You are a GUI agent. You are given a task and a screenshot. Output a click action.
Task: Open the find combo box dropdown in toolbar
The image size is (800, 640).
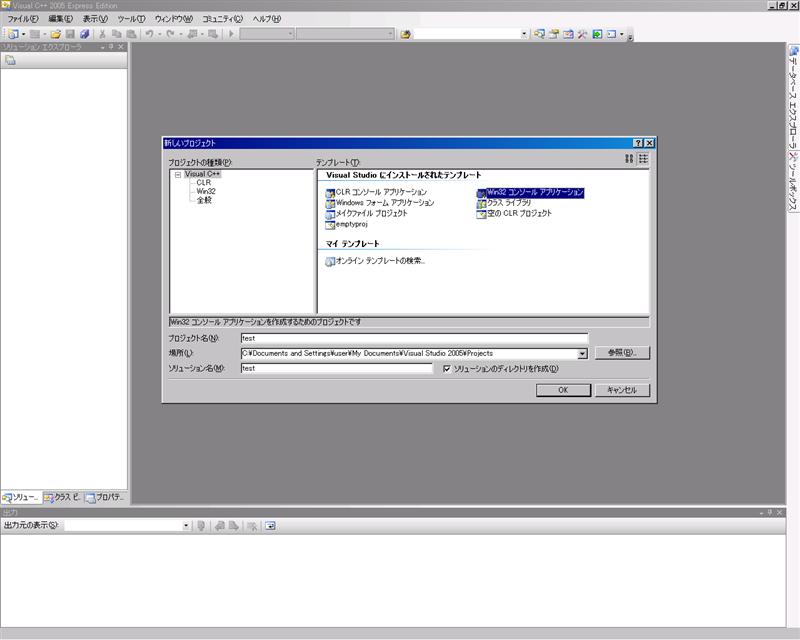524,34
